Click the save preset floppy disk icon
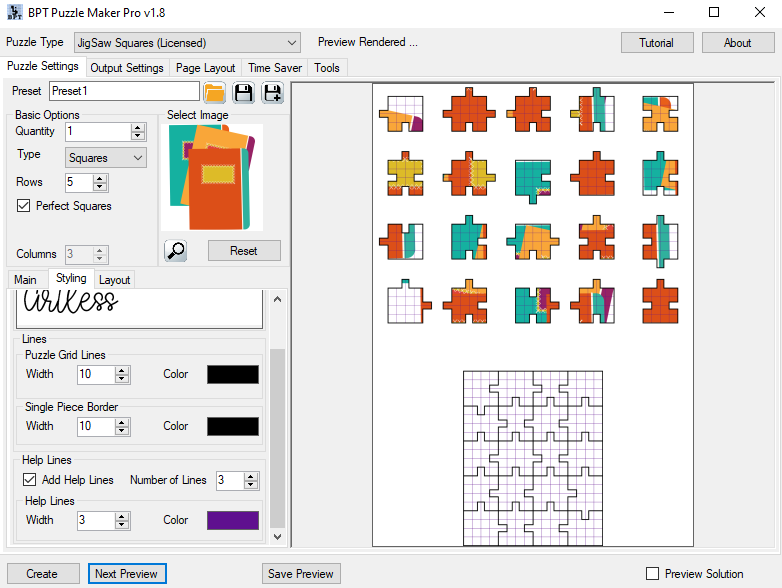 [x=243, y=93]
